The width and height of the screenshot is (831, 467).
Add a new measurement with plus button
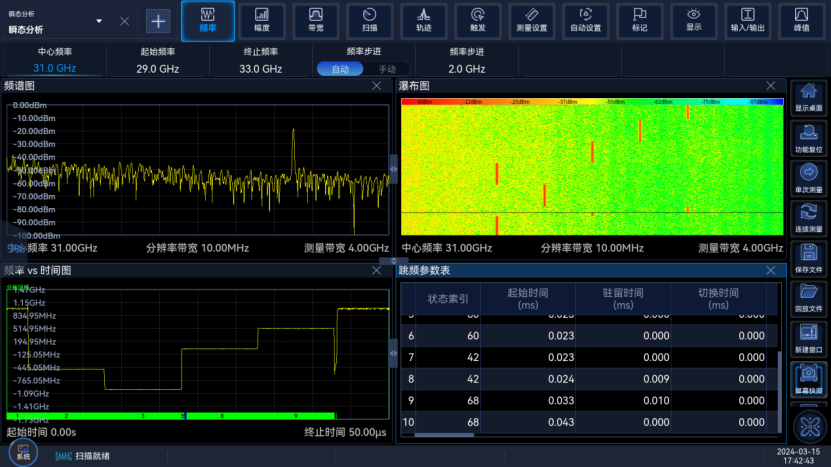(x=158, y=21)
